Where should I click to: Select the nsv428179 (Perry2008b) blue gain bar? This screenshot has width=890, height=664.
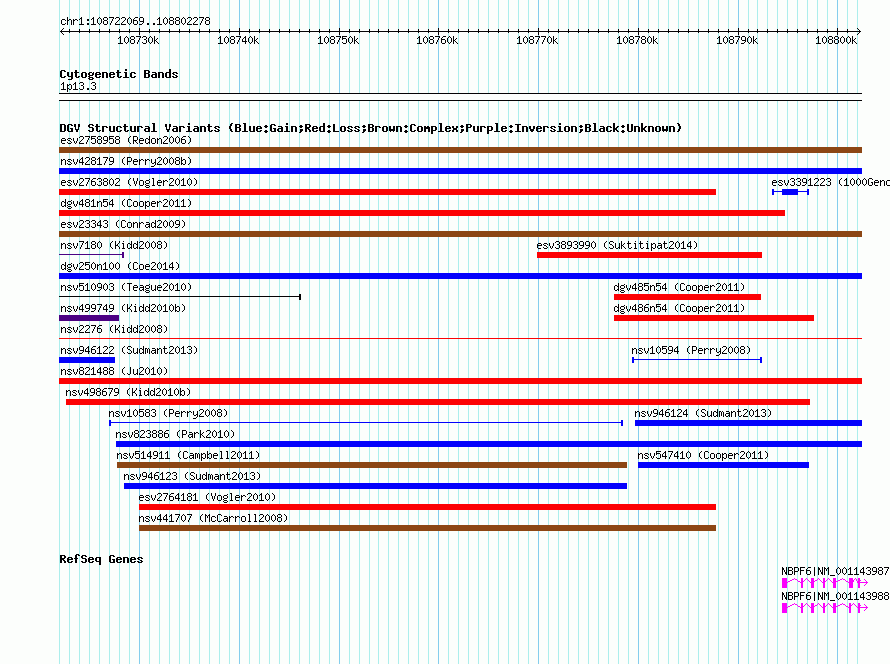460,171
